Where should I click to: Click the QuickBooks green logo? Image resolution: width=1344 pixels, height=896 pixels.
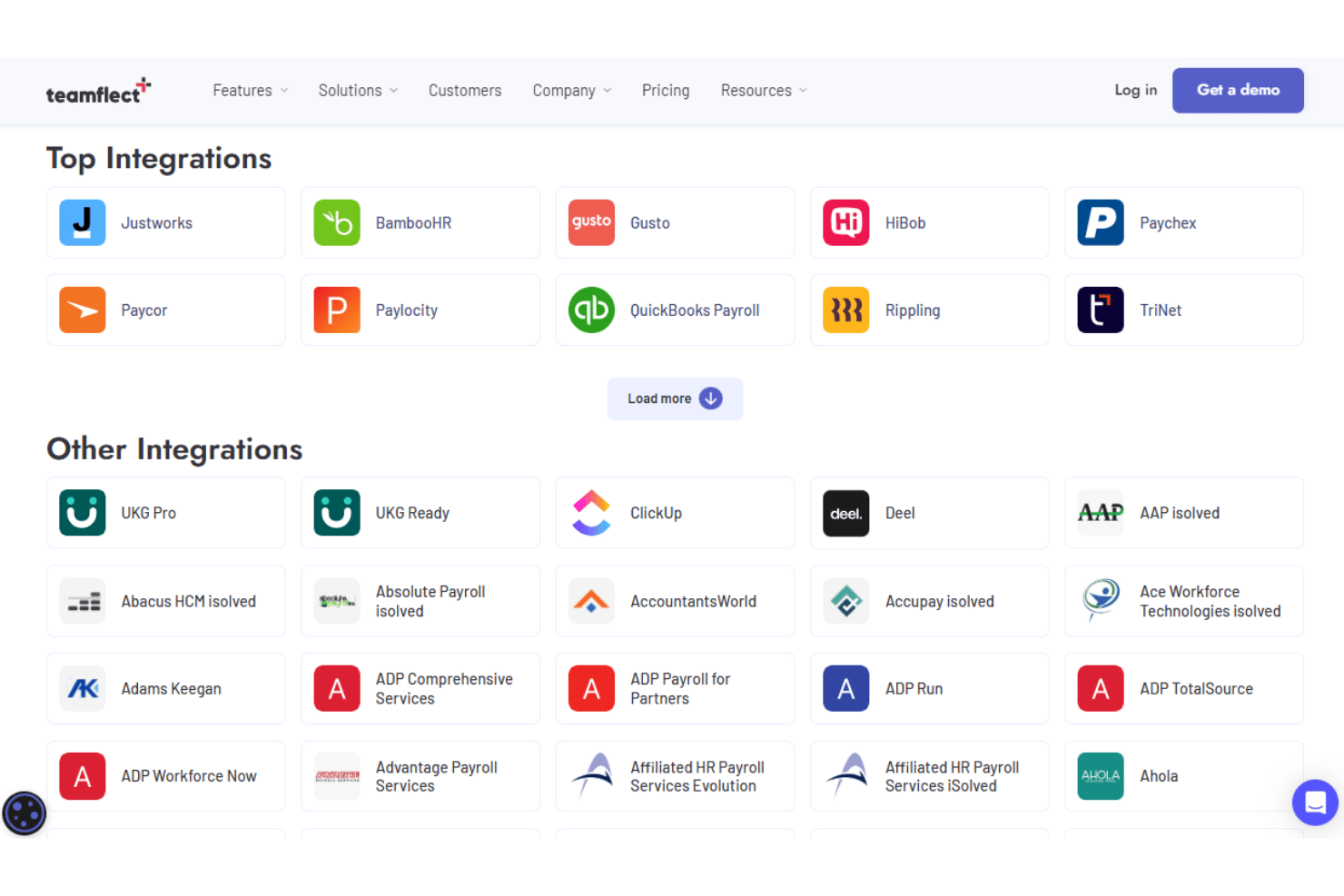(592, 310)
